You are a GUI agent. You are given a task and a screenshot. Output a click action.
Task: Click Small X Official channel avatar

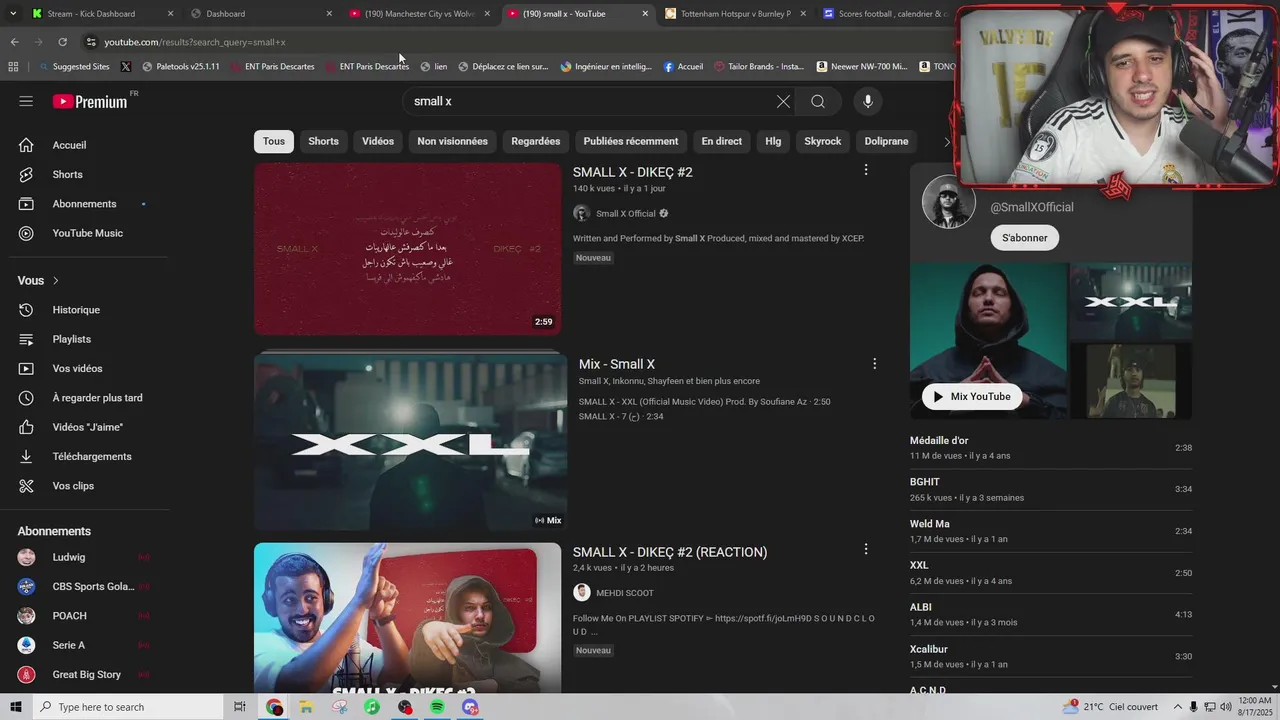pyautogui.click(x=581, y=213)
